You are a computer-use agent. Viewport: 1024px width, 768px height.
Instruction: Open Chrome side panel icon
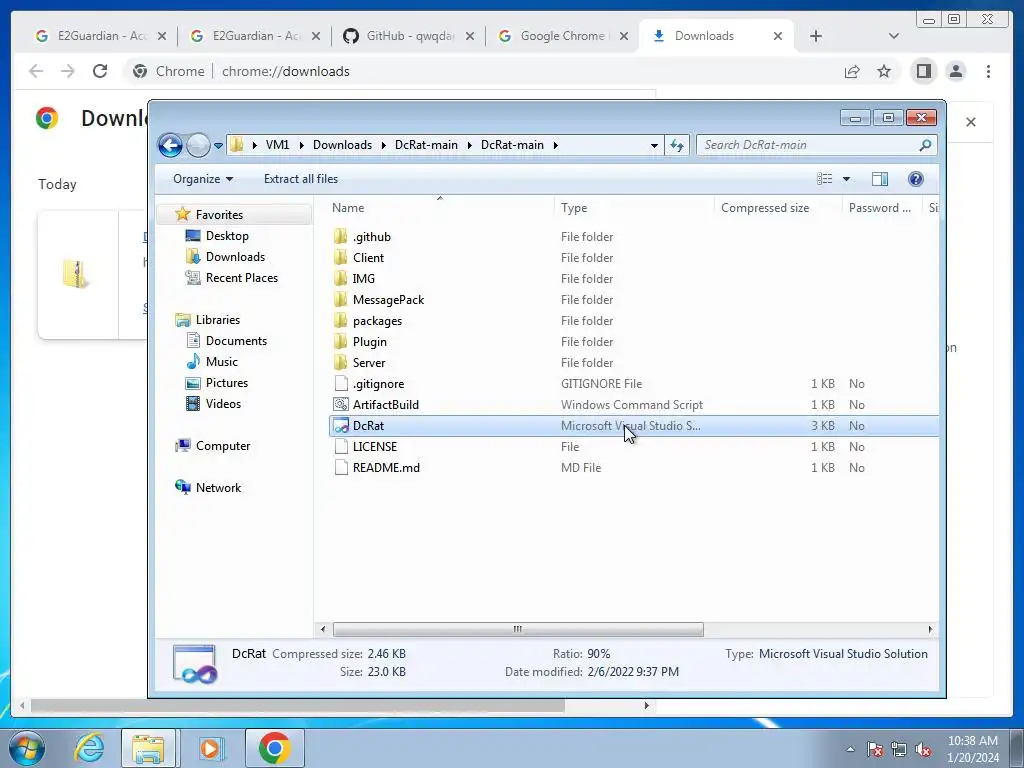pos(923,71)
